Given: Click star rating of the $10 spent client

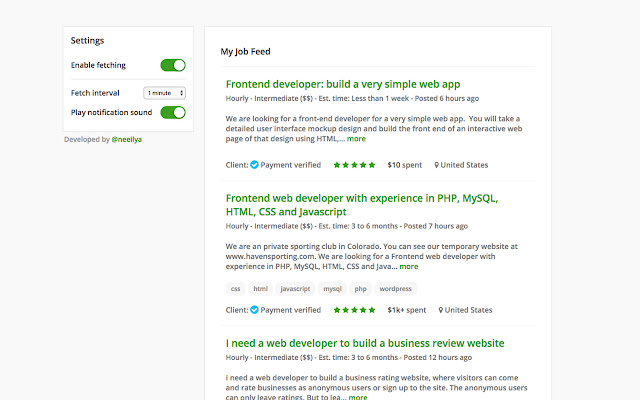Looking at the screenshot, I should pos(354,165).
